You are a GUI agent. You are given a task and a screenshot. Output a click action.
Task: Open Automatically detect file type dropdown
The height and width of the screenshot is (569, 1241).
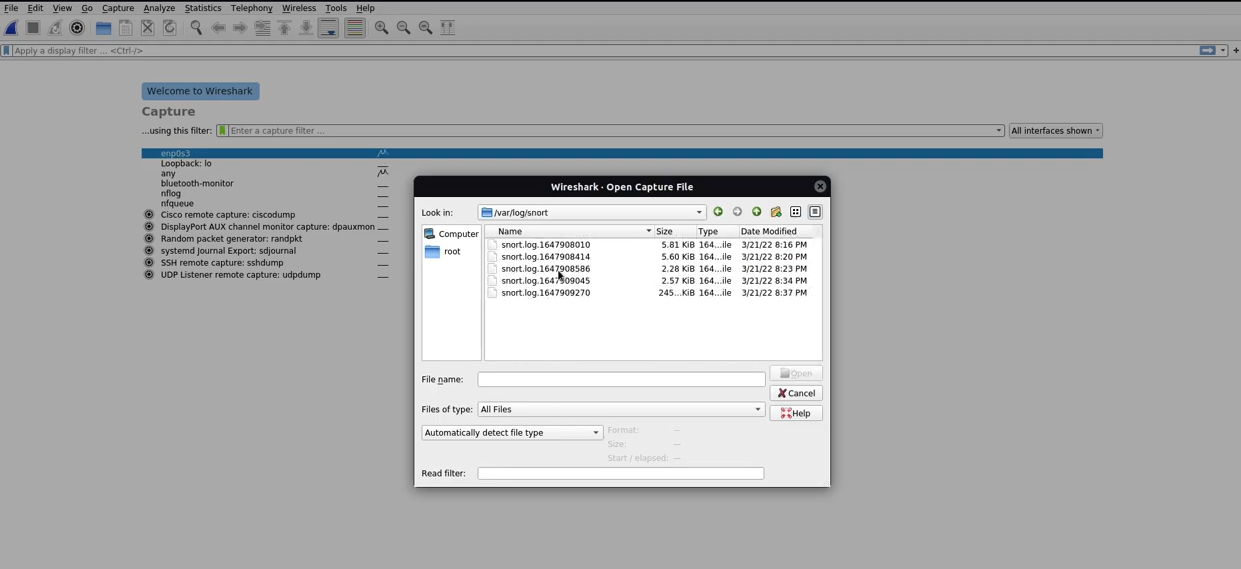pyautogui.click(x=512, y=433)
